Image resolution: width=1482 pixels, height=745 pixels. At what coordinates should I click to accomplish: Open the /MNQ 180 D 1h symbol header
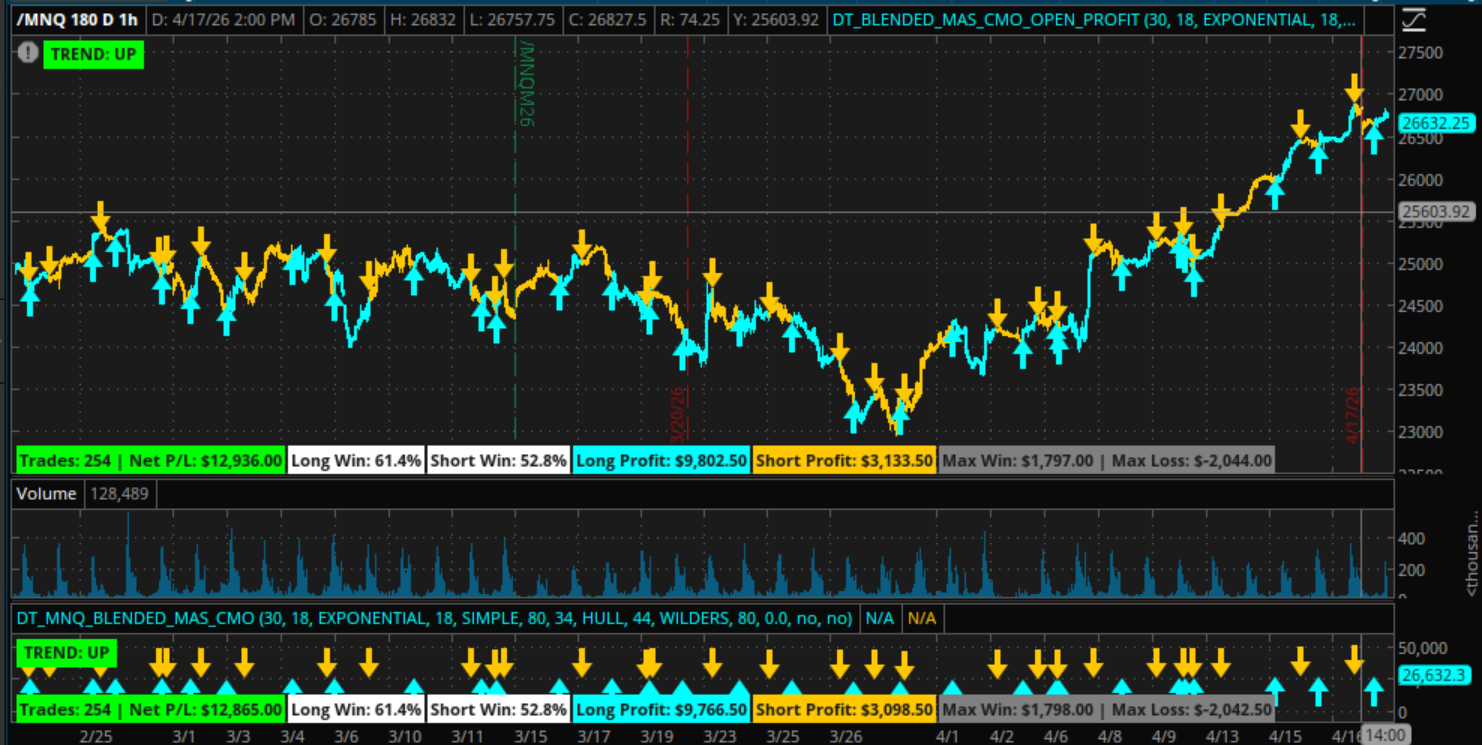(78, 20)
